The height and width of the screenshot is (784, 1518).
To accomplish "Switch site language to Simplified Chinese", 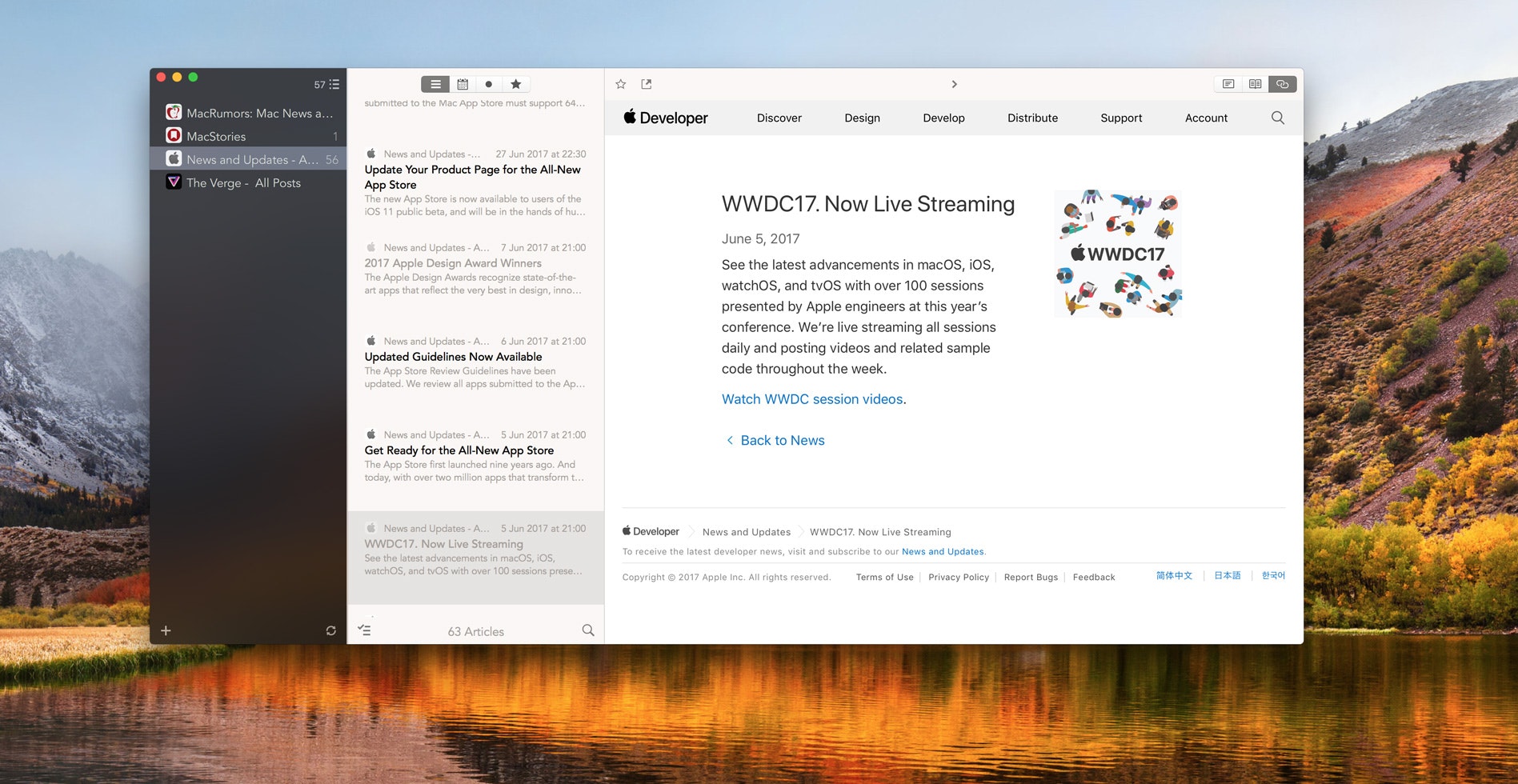I will [x=1174, y=575].
